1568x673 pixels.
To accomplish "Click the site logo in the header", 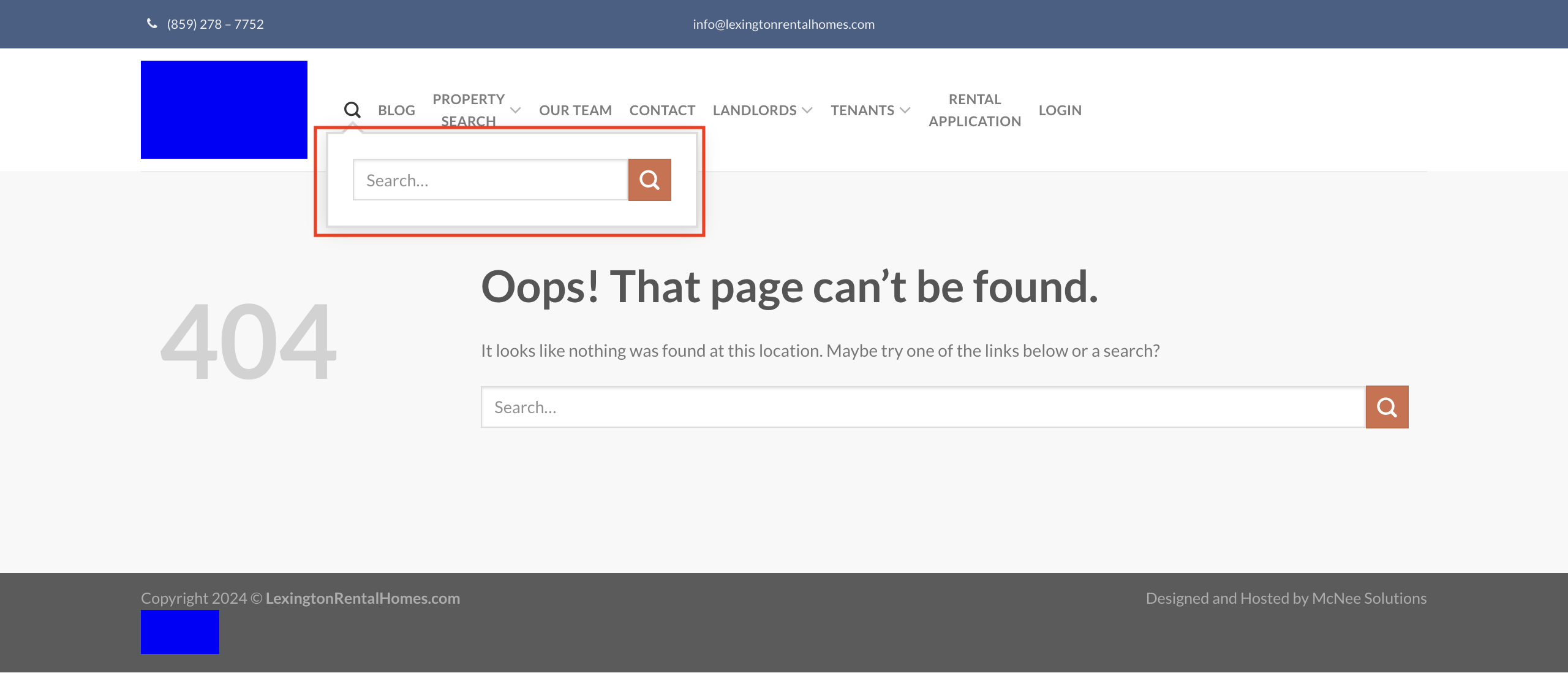I will tap(224, 110).
